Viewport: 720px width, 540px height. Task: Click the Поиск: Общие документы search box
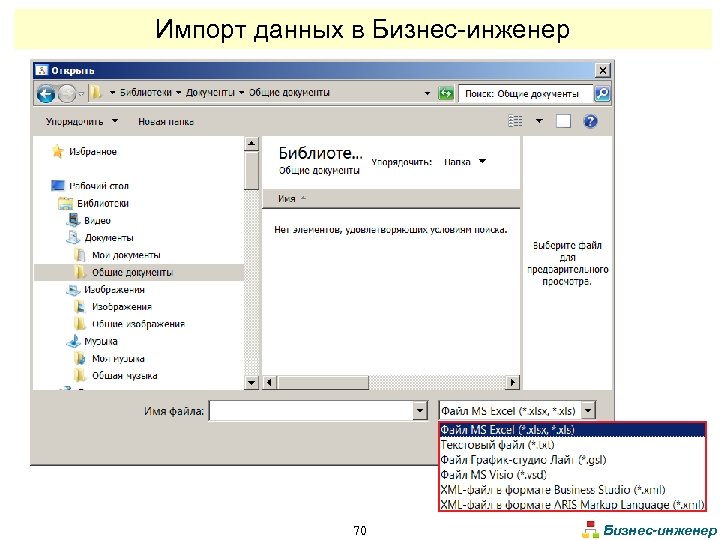(x=525, y=94)
